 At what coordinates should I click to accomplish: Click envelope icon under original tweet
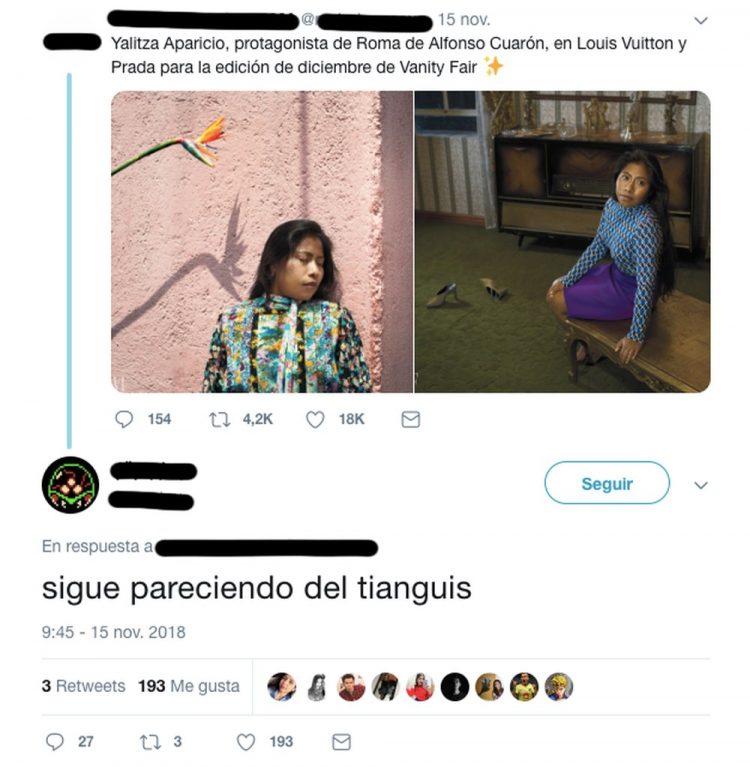[x=410, y=420]
